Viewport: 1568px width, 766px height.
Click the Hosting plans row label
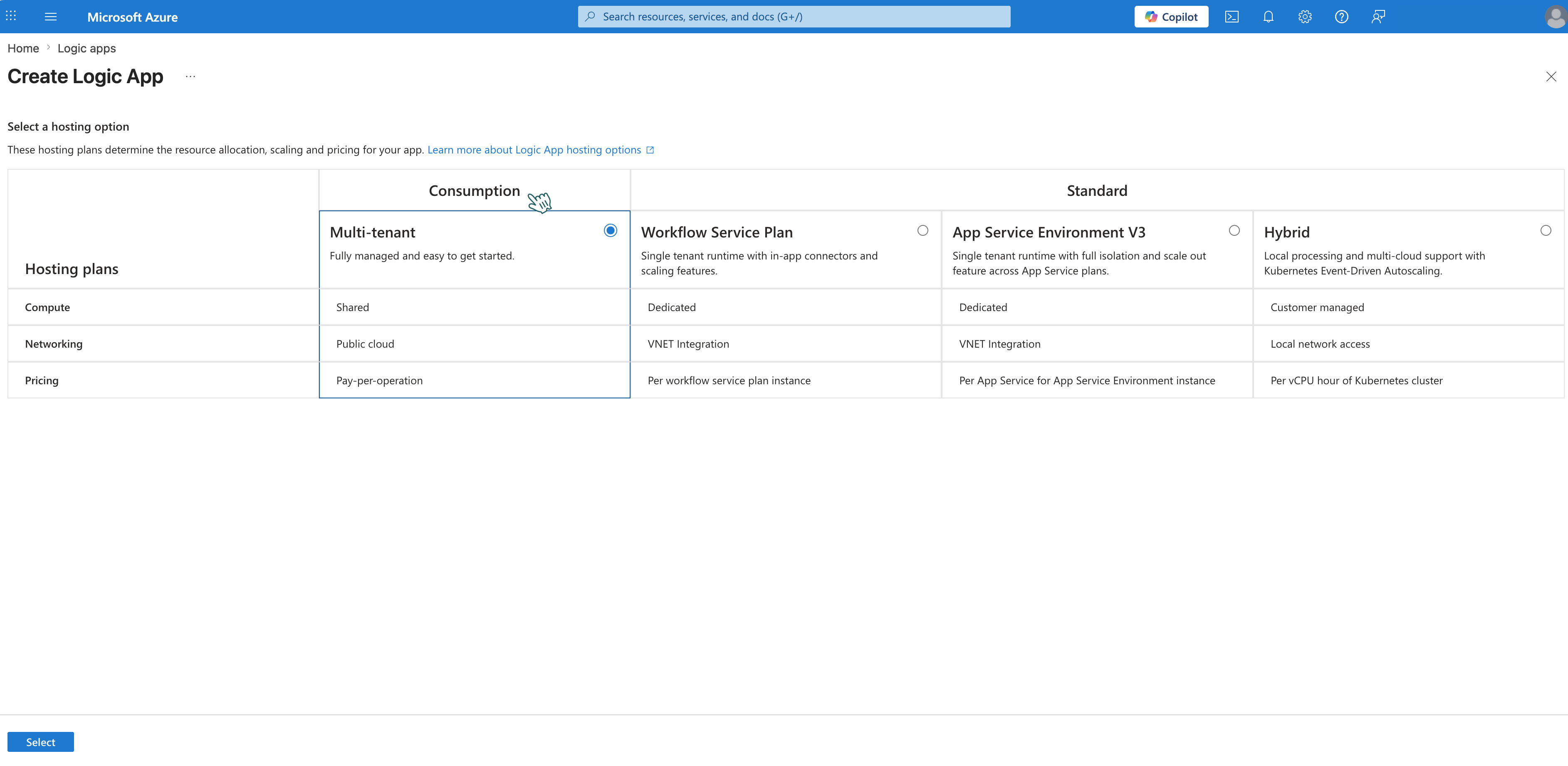coord(72,269)
